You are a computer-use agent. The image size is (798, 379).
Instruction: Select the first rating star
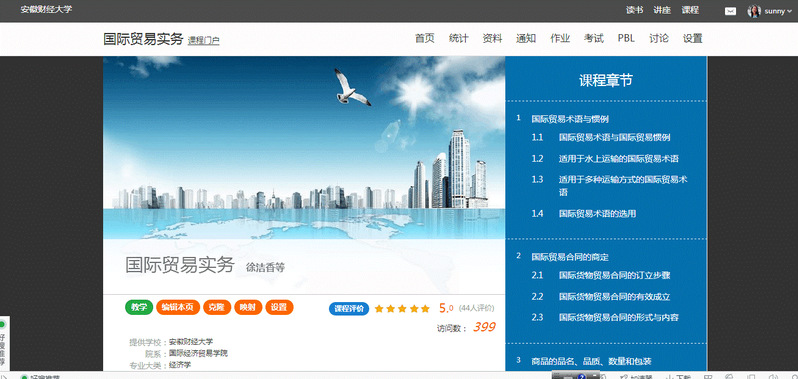[x=379, y=308]
